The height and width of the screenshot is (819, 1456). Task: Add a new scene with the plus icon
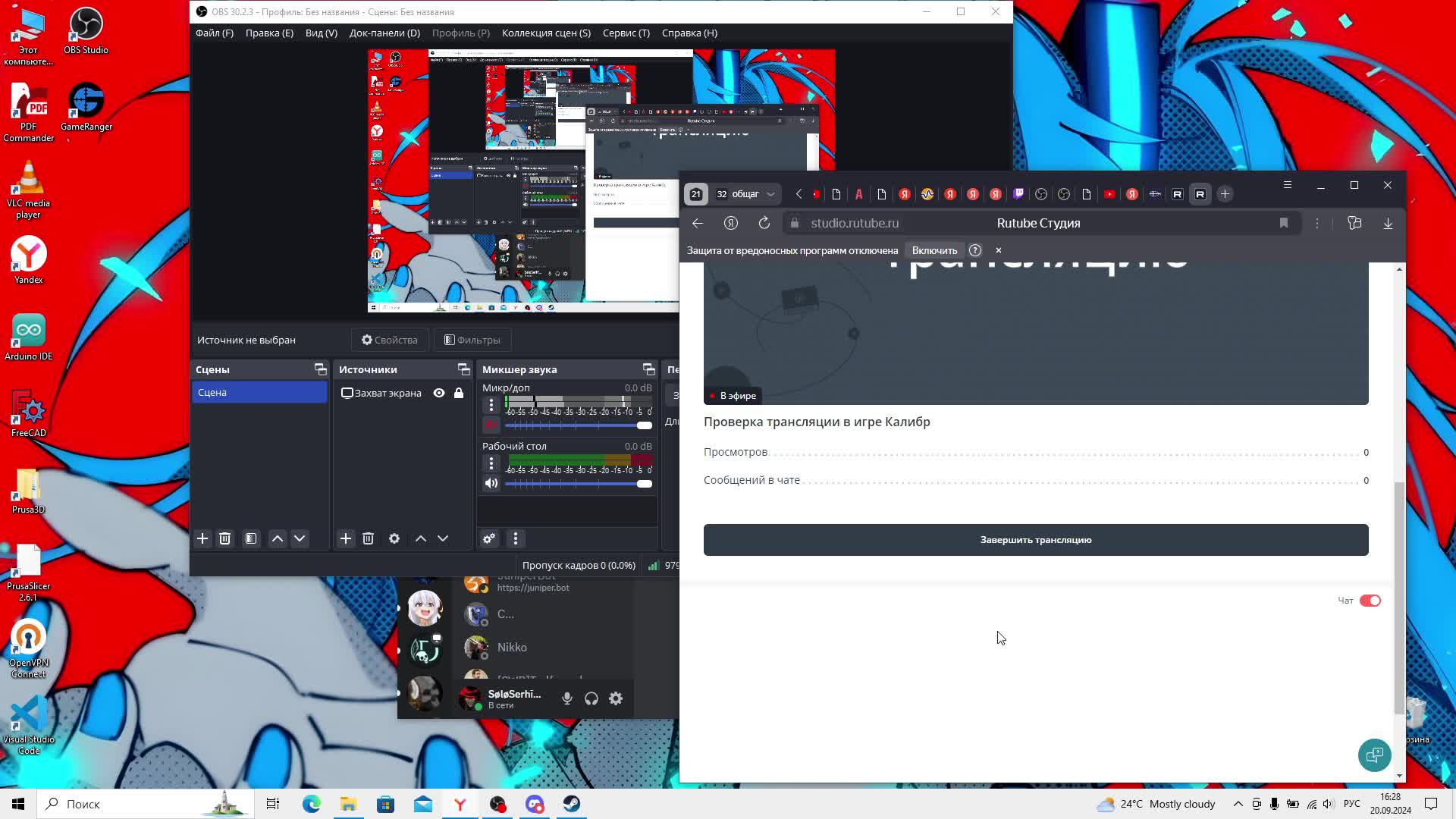point(202,538)
